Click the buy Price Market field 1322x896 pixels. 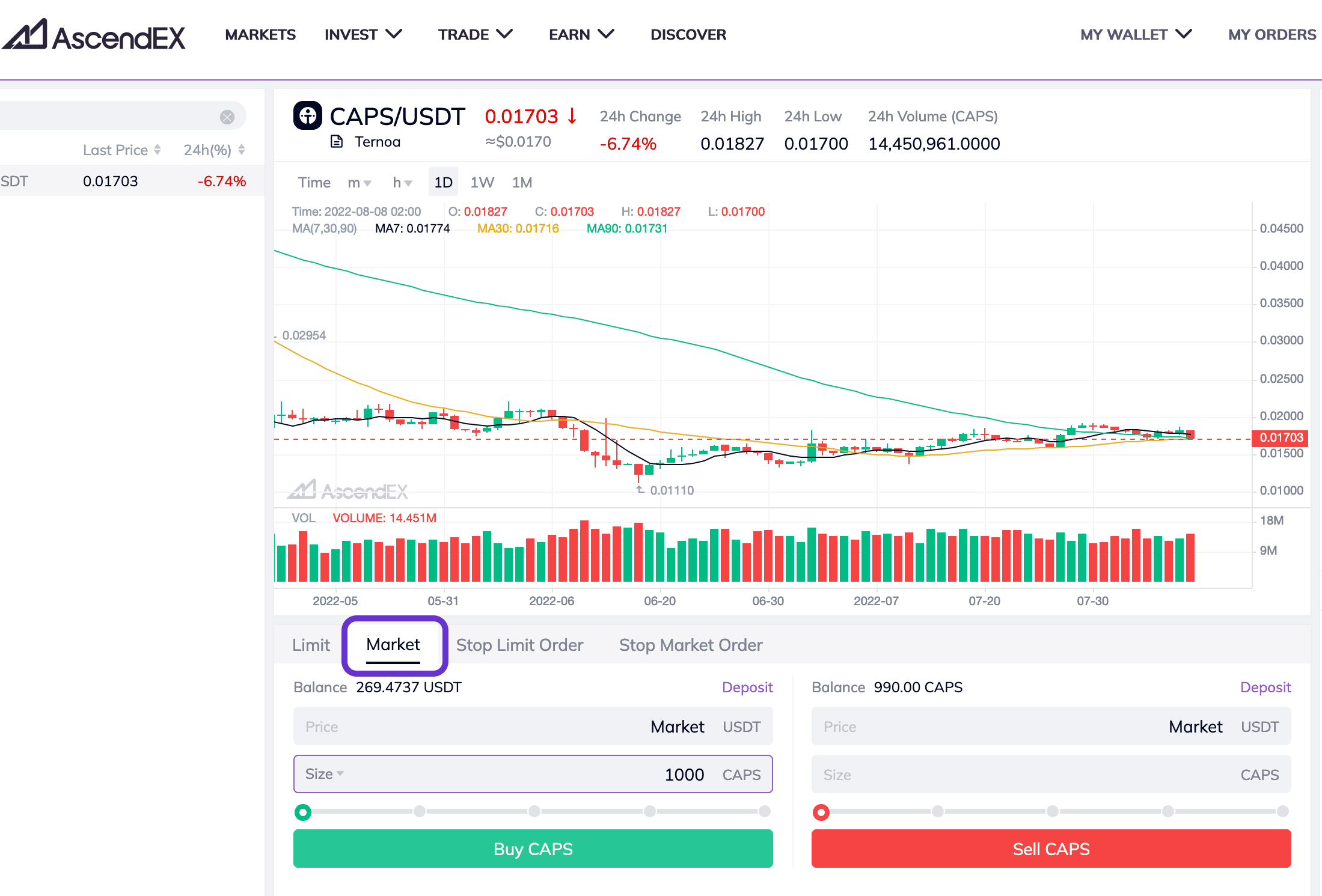tap(533, 727)
